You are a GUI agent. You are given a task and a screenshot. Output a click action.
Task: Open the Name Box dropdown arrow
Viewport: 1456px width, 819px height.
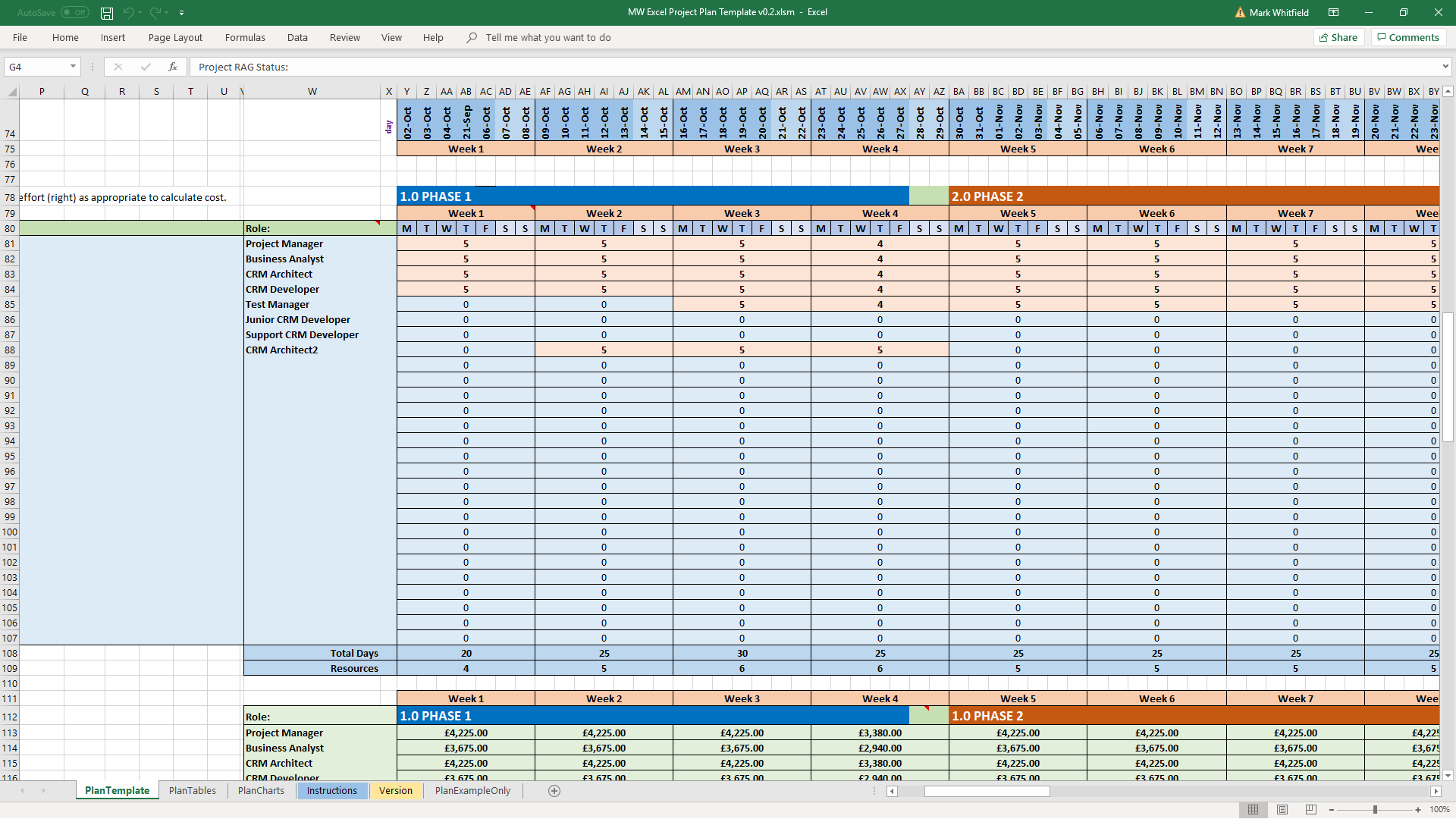coord(73,67)
